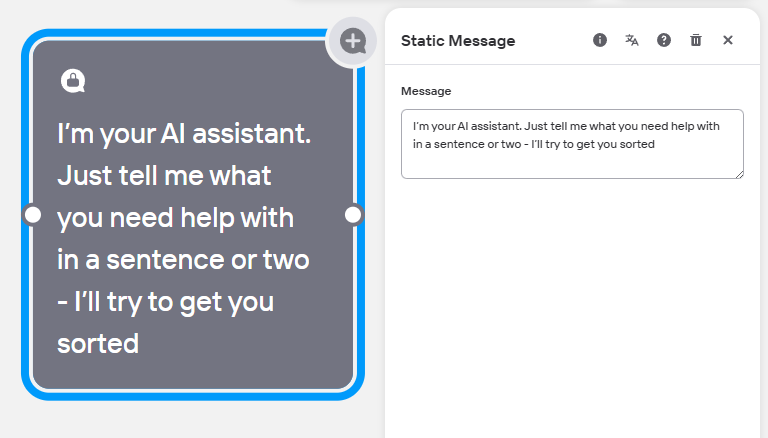Click the right connector handle of the node
768x438 pixels.
[353, 215]
